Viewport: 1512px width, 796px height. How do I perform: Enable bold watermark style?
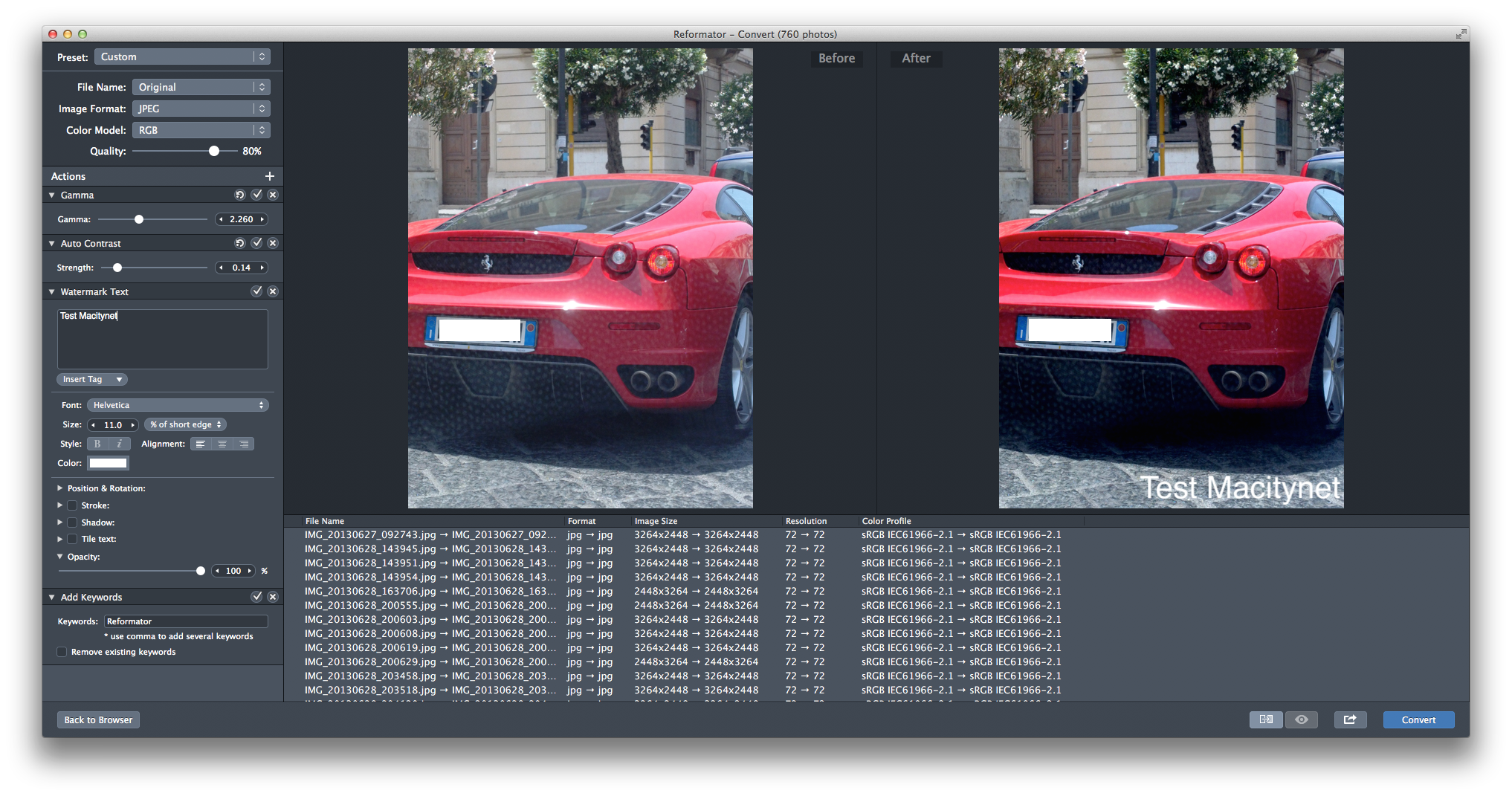point(97,444)
